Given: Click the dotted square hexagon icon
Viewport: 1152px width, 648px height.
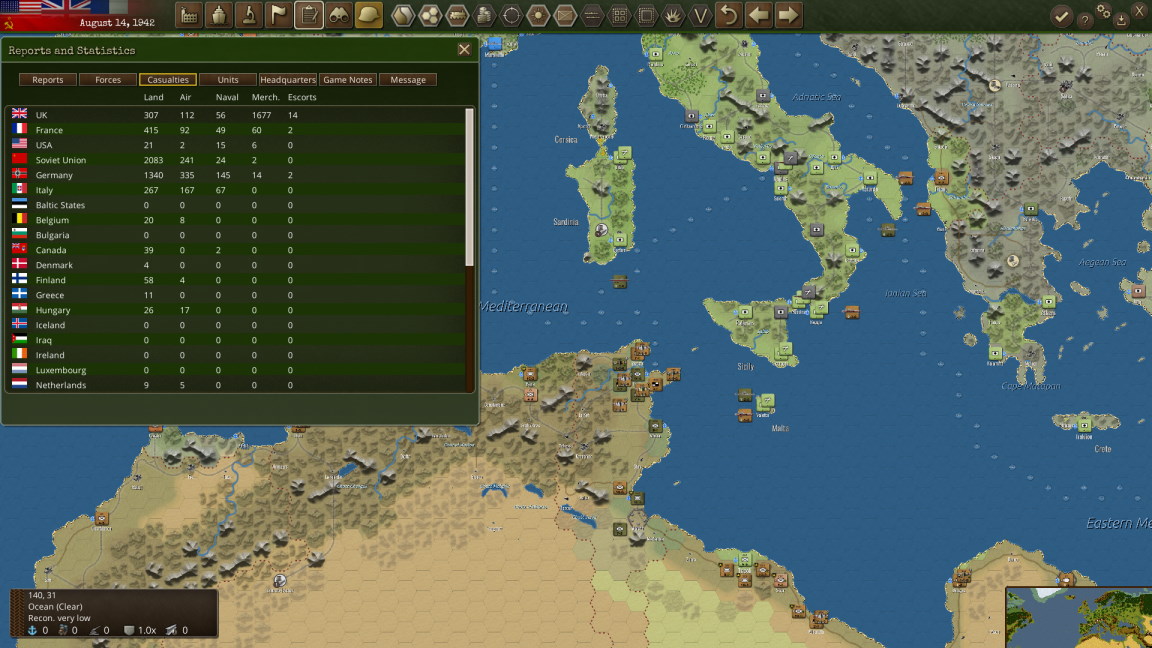Looking at the screenshot, I should pyautogui.click(x=647, y=15).
